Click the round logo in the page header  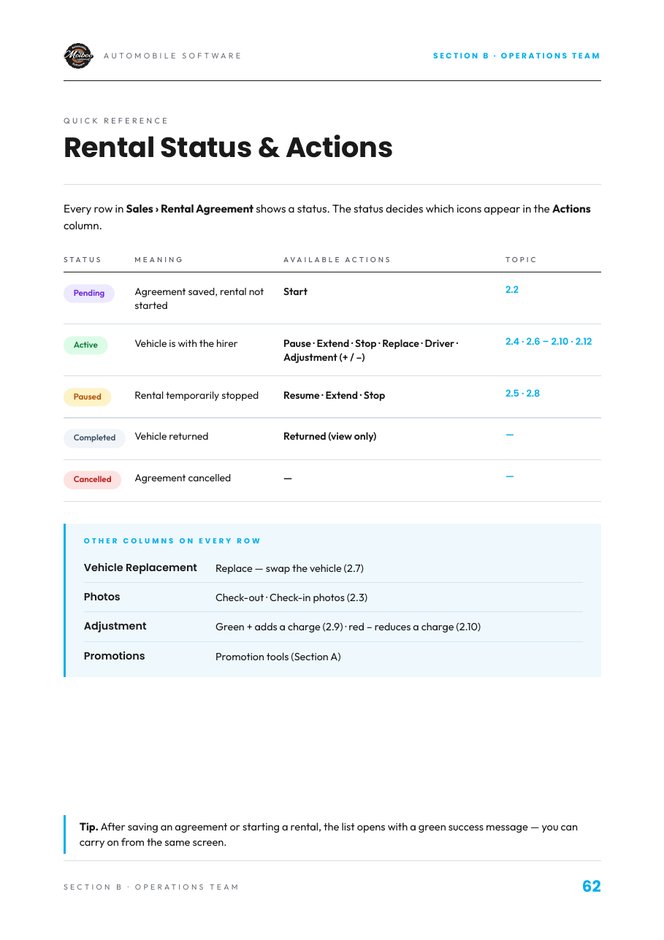coord(79,56)
